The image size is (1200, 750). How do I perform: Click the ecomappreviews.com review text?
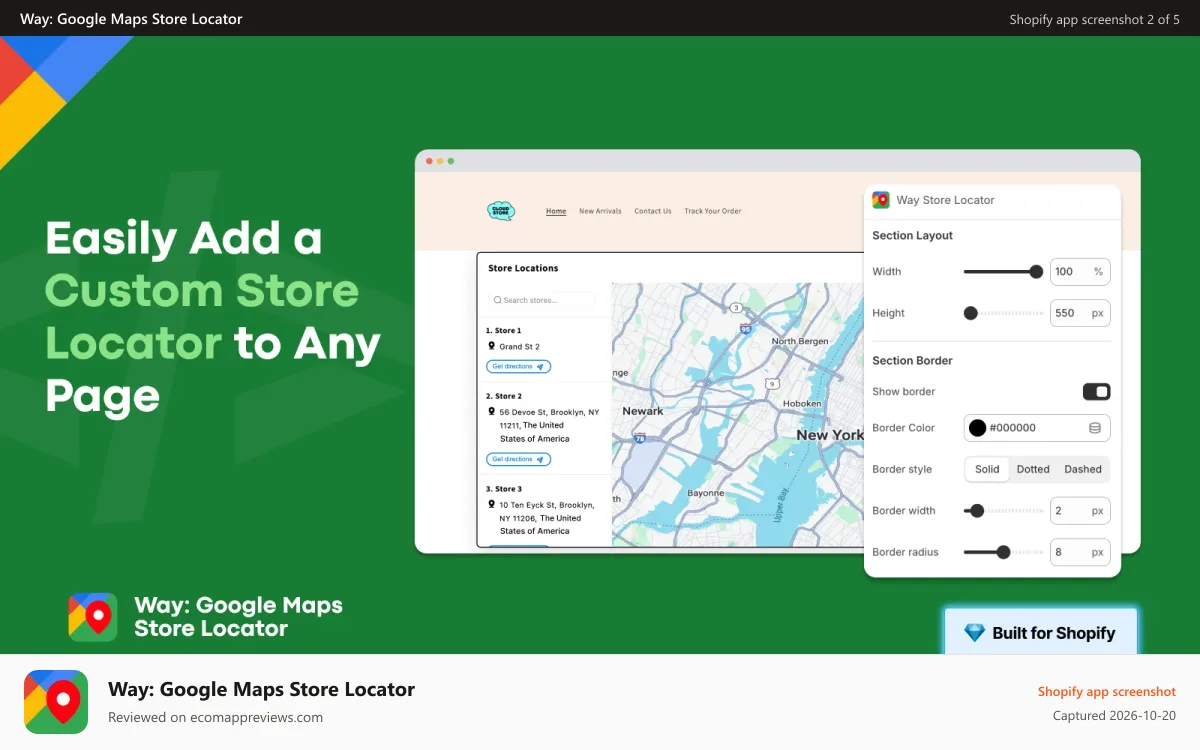pyautogui.click(x=215, y=717)
